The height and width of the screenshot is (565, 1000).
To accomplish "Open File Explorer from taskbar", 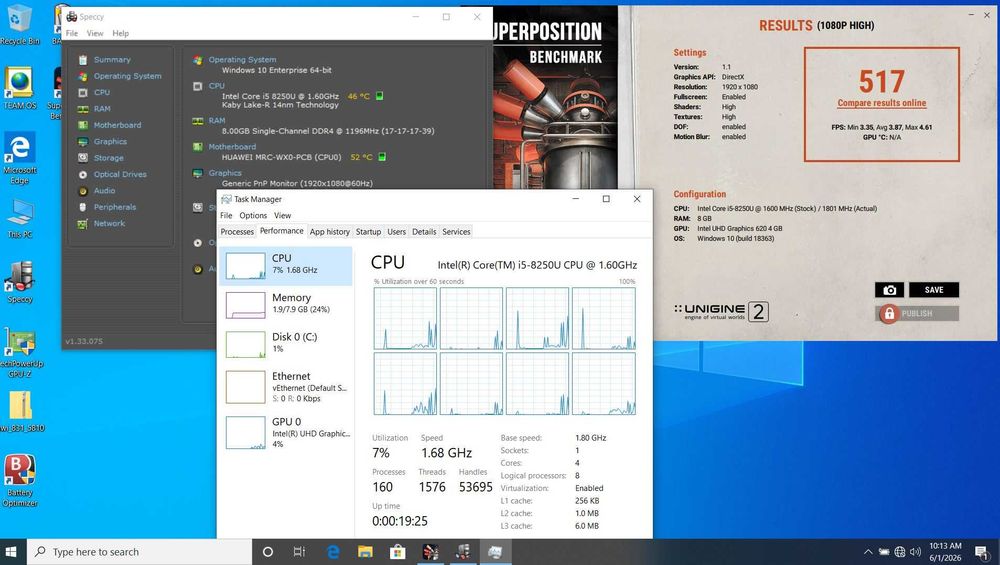I will (365, 552).
